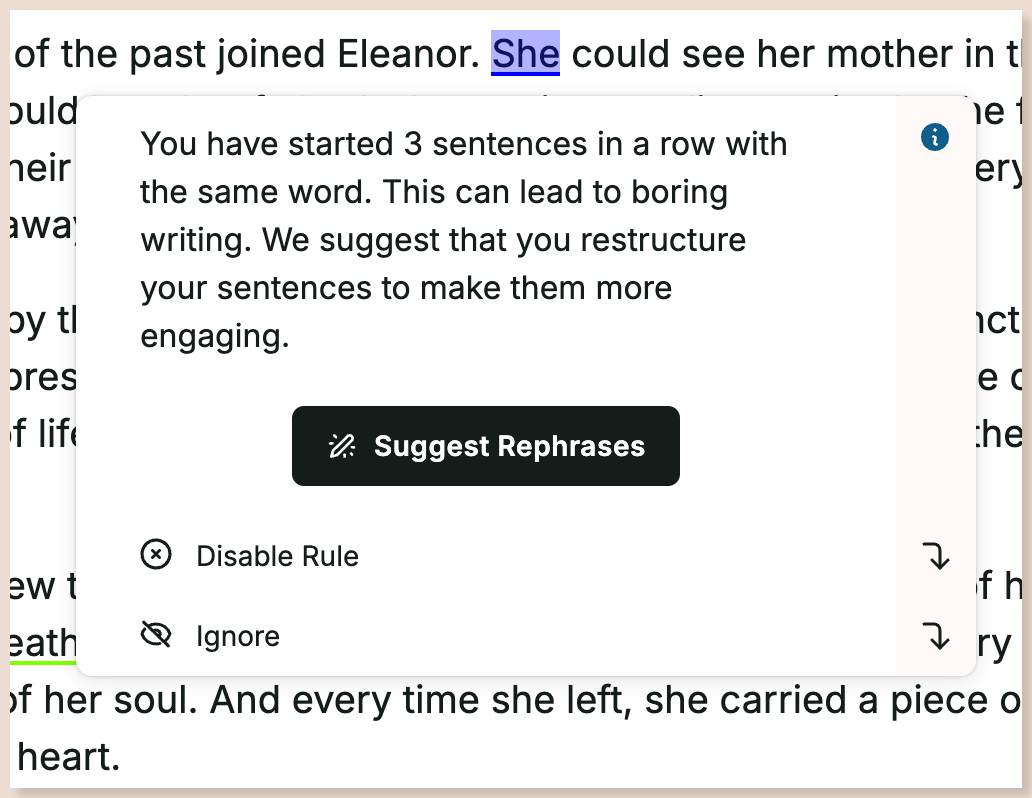Click the name "Eleanor" in the text
Image resolution: width=1032 pixels, height=798 pixels.
[x=408, y=53]
